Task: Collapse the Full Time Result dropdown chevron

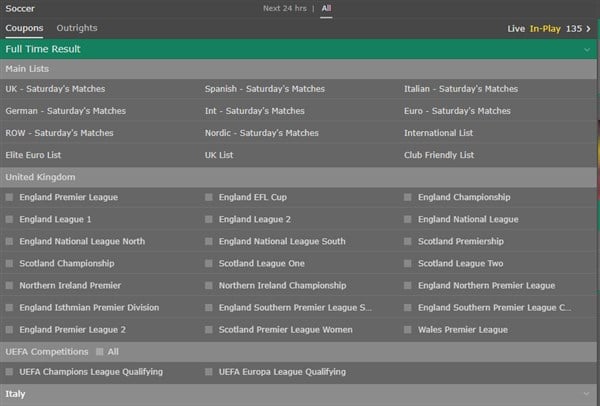Action: pyautogui.click(x=587, y=49)
